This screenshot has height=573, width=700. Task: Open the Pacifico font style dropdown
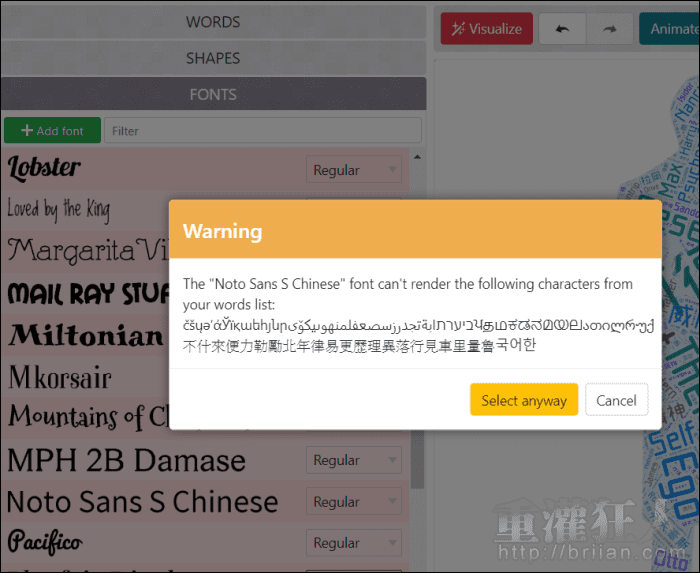pos(353,543)
